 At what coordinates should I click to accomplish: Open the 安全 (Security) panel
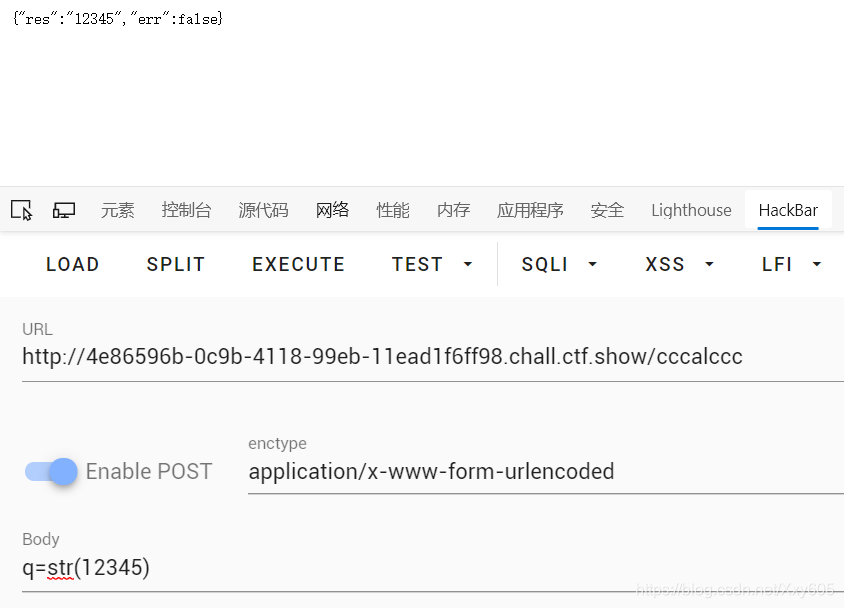click(x=607, y=210)
